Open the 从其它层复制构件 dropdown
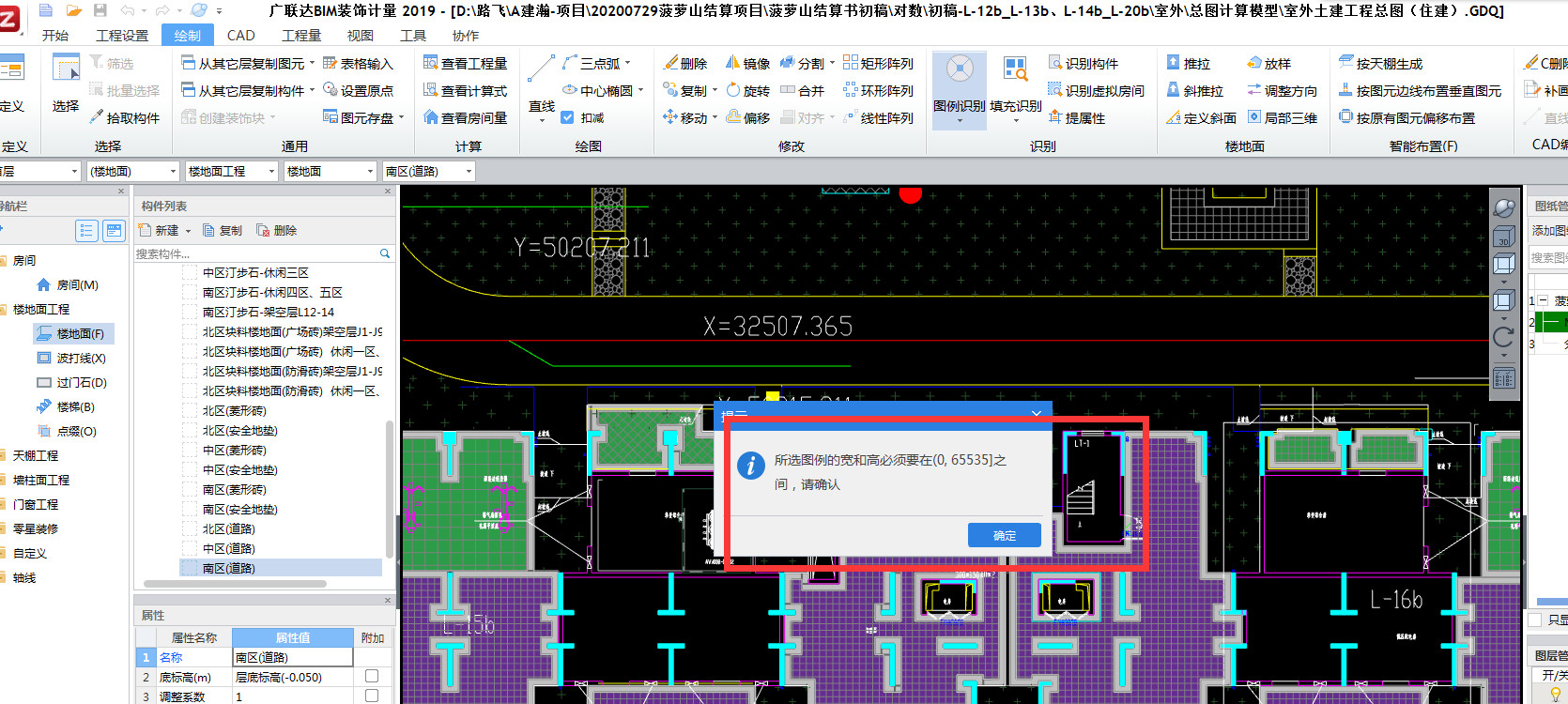This screenshot has width=1568, height=704. (x=312, y=91)
